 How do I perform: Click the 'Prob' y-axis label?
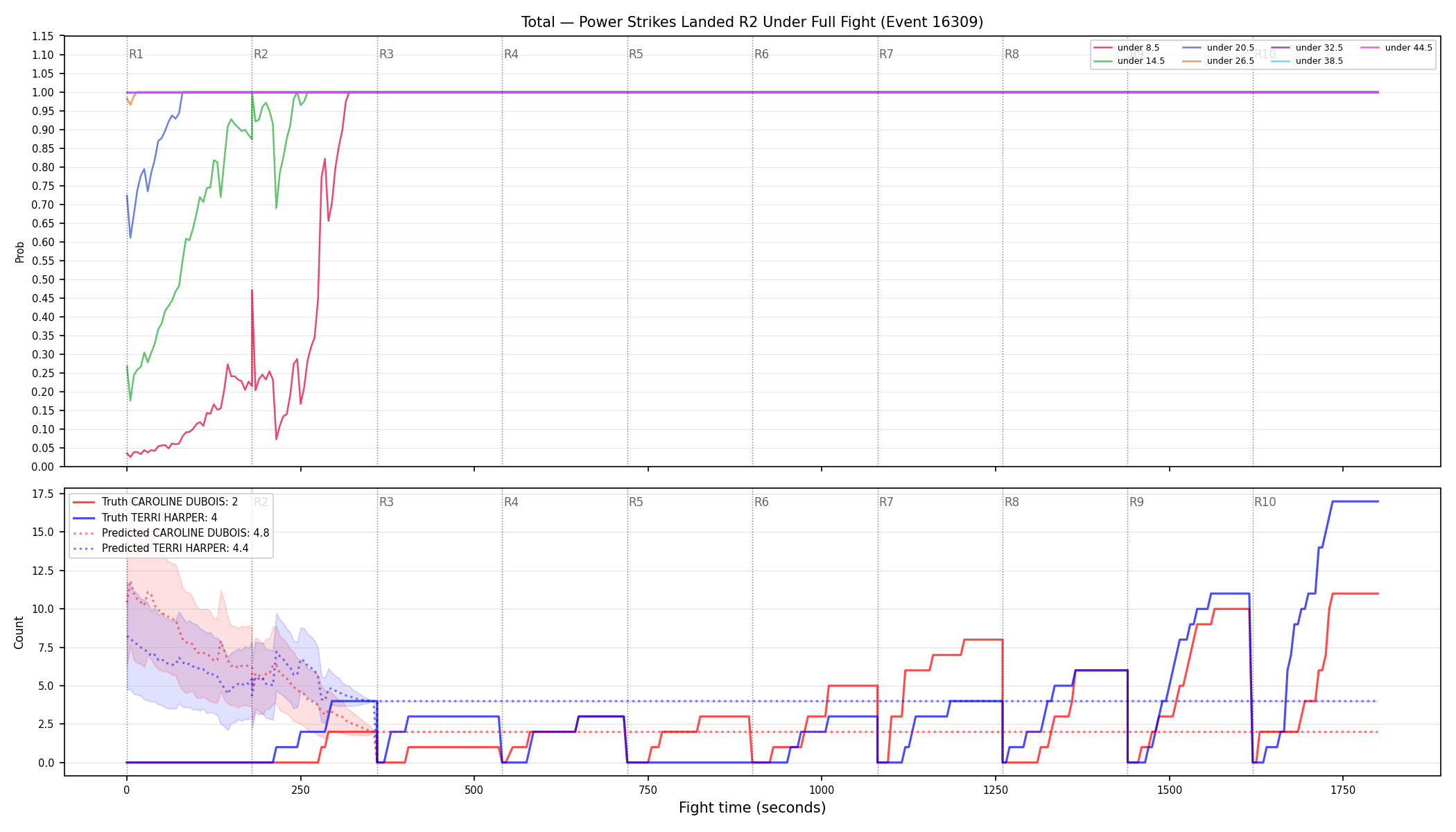pos(19,252)
